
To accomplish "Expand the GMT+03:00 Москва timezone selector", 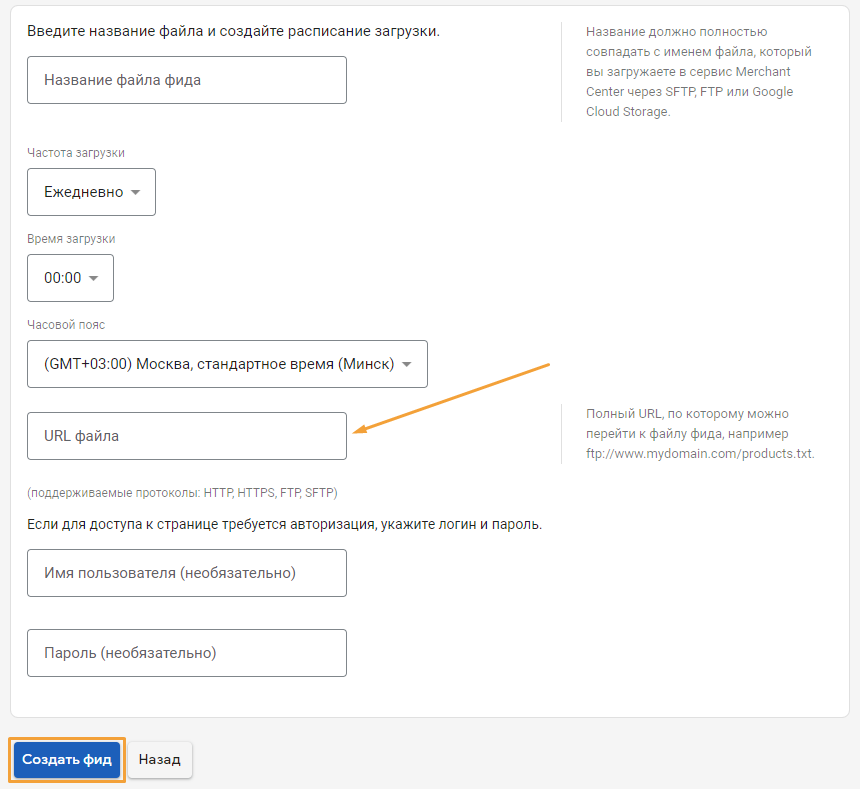I will click(x=227, y=364).
